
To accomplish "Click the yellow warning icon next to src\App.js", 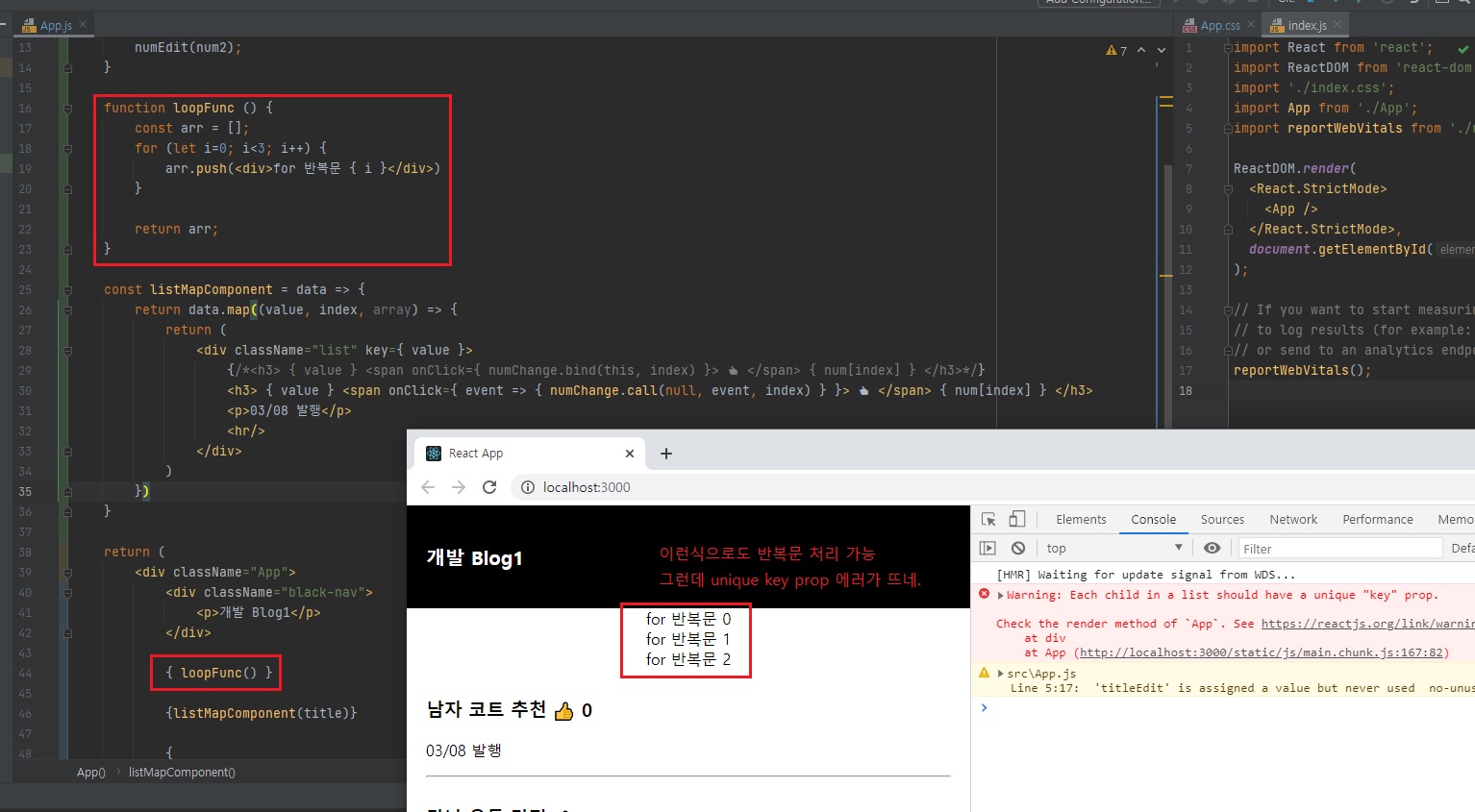I will click(984, 673).
